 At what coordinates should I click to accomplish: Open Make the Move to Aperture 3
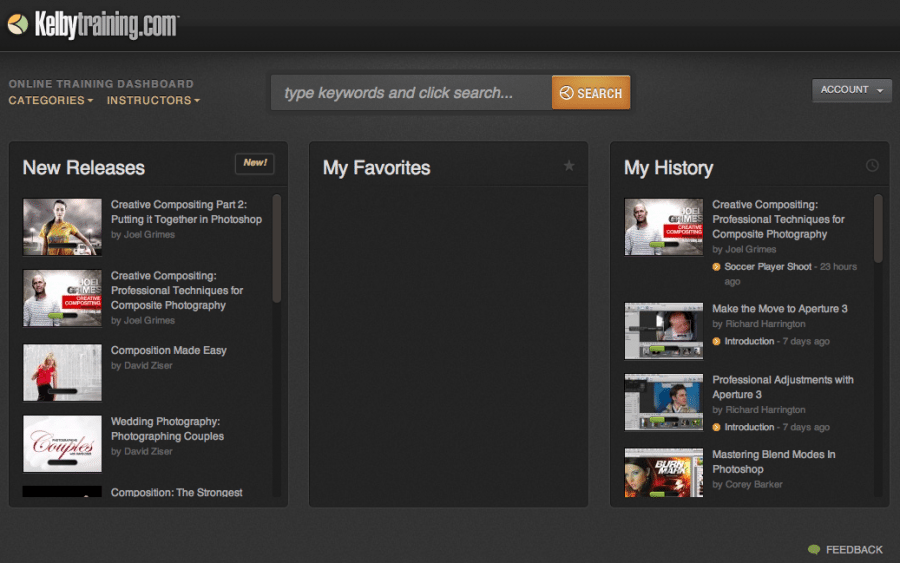coord(779,309)
